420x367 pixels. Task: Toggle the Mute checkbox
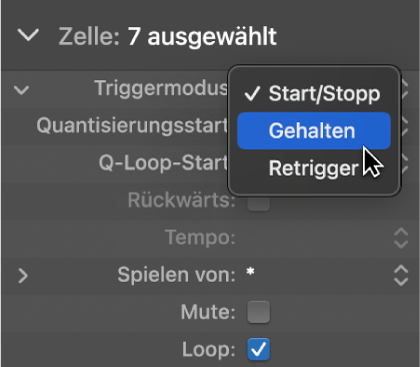(x=258, y=312)
